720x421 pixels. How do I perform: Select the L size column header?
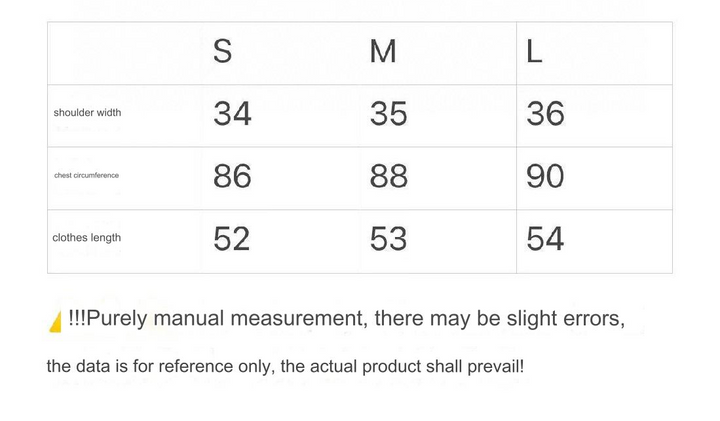[x=534, y=51]
